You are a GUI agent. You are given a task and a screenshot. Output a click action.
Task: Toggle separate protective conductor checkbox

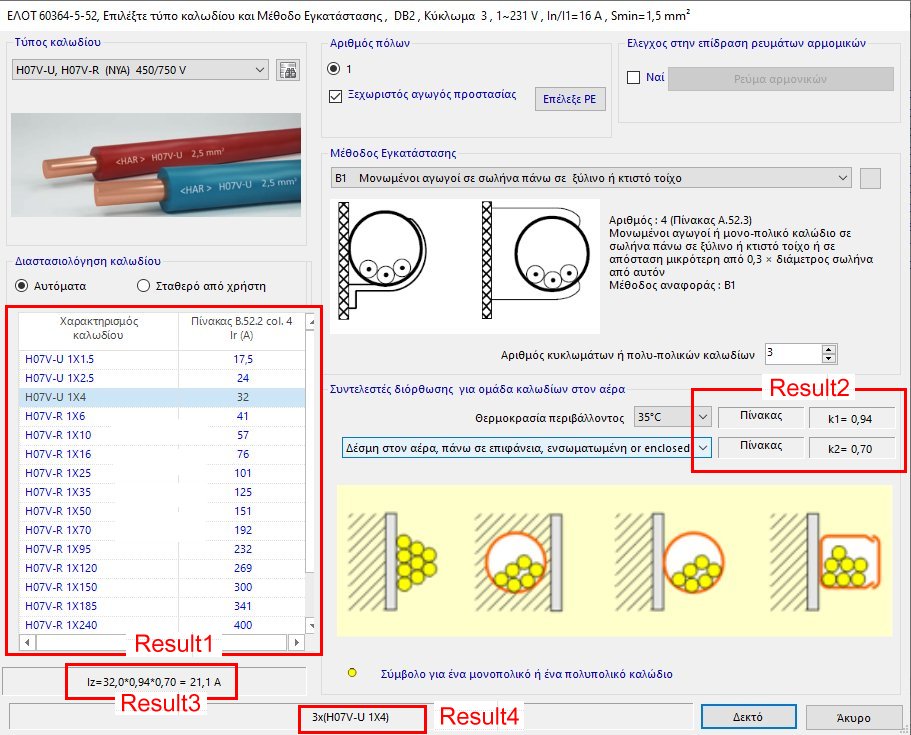[x=335, y=96]
